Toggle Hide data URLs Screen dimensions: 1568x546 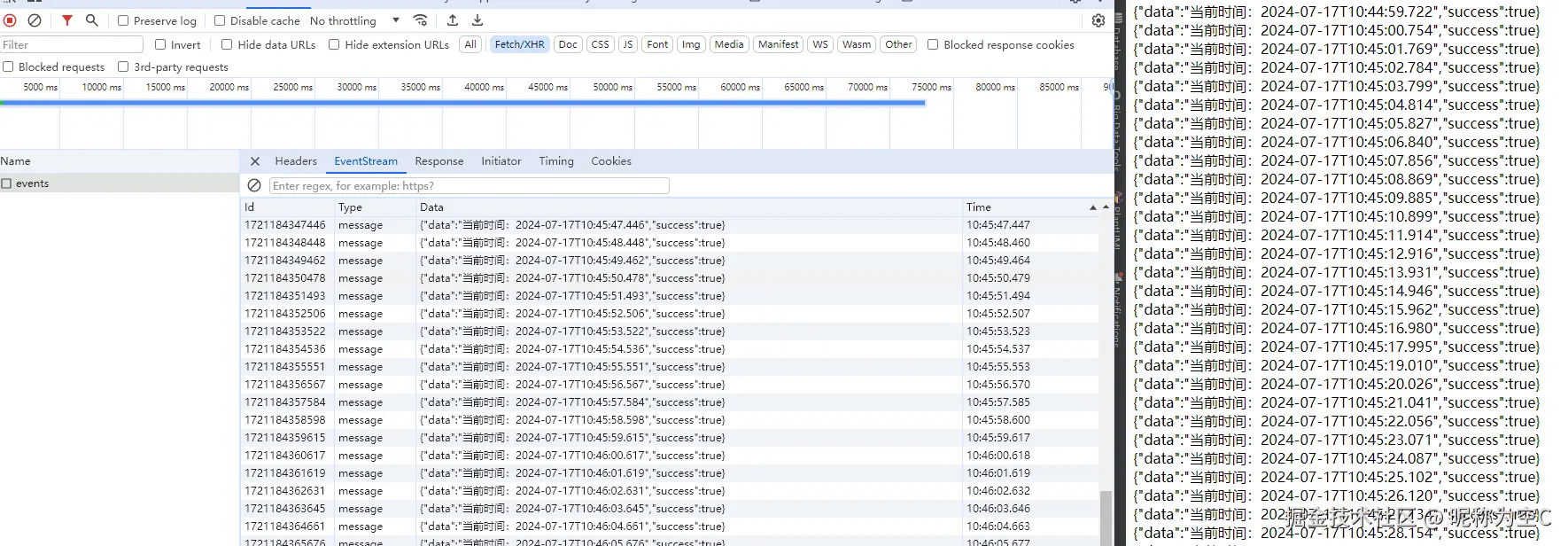[227, 44]
